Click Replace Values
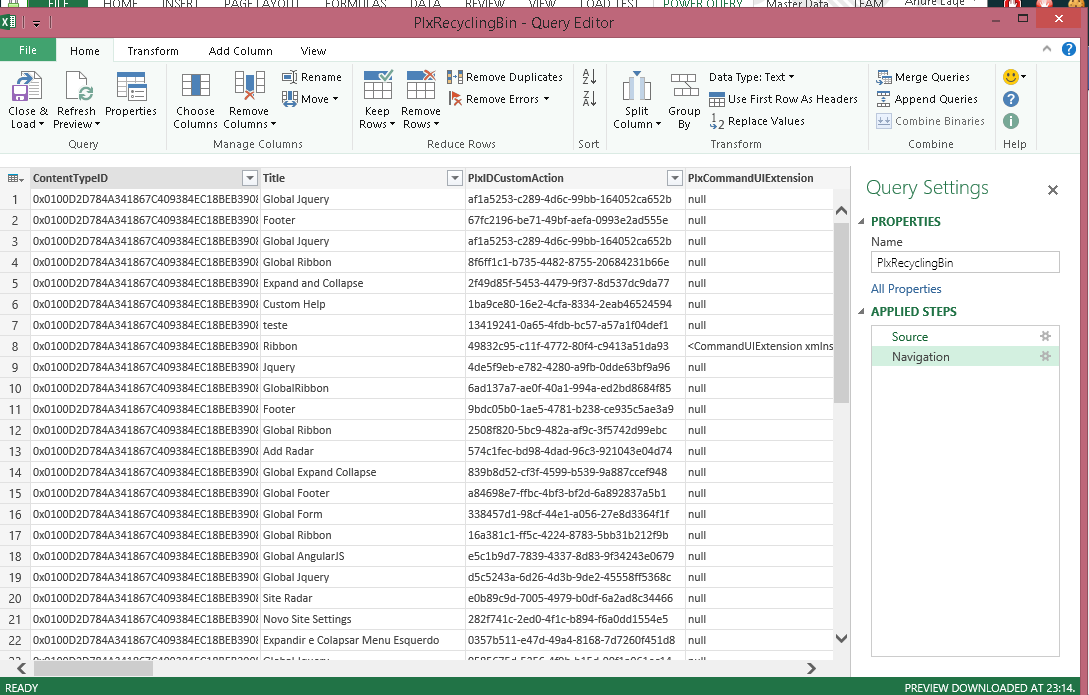The image size is (1089, 695). (x=757, y=122)
